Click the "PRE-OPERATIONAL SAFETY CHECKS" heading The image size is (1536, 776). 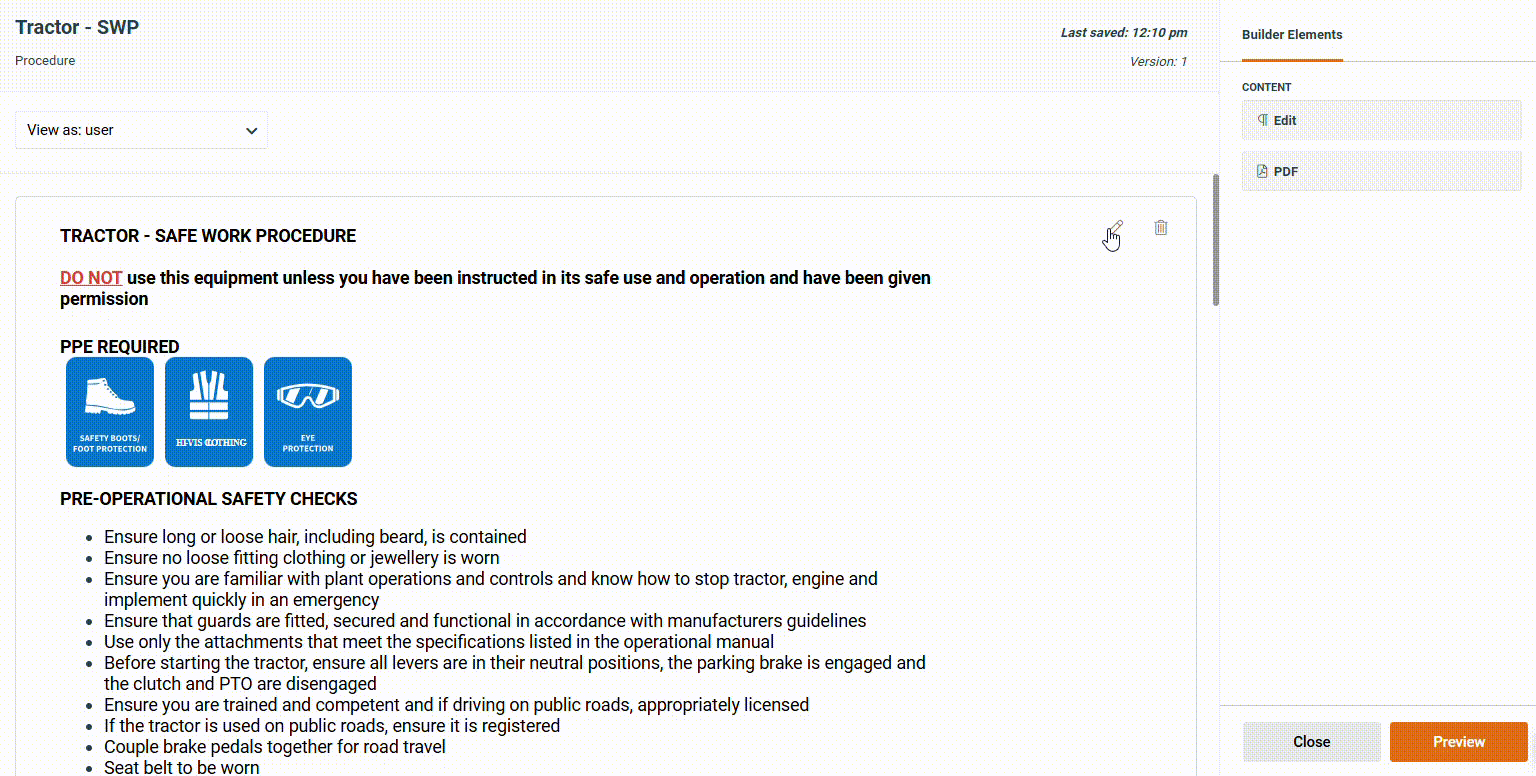tap(209, 499)
